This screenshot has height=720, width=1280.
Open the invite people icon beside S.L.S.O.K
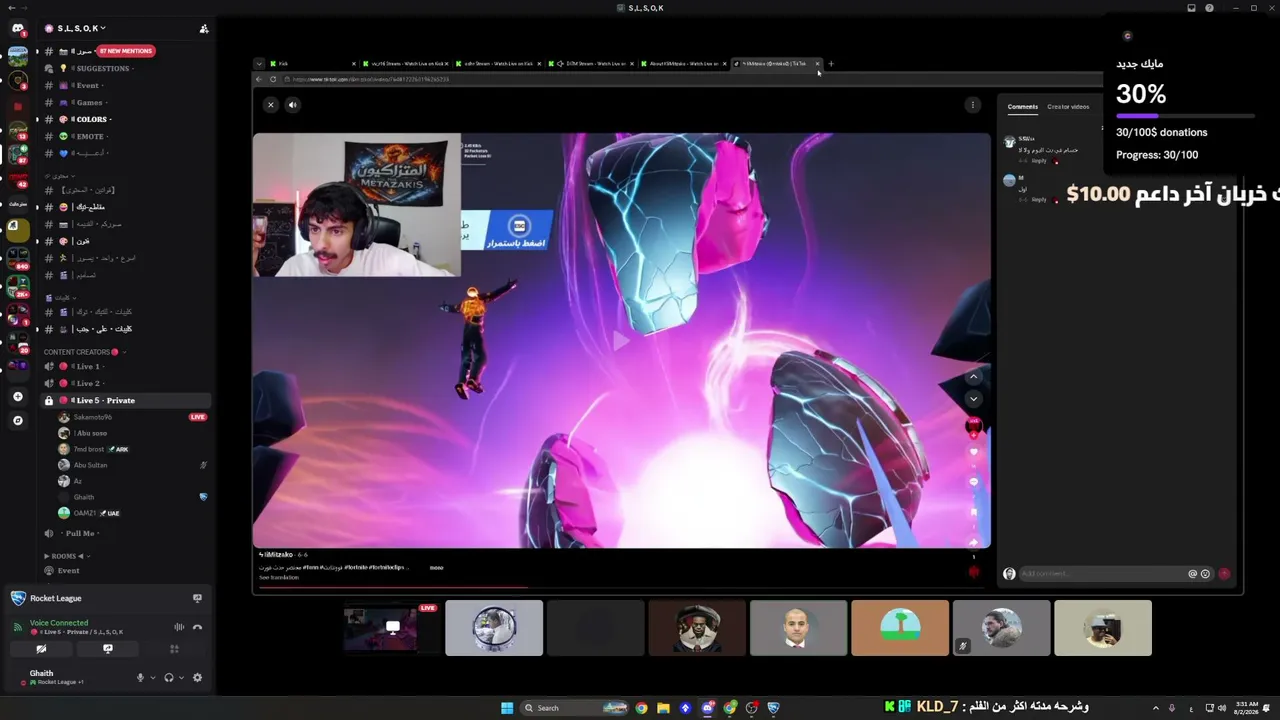point(204,29)
